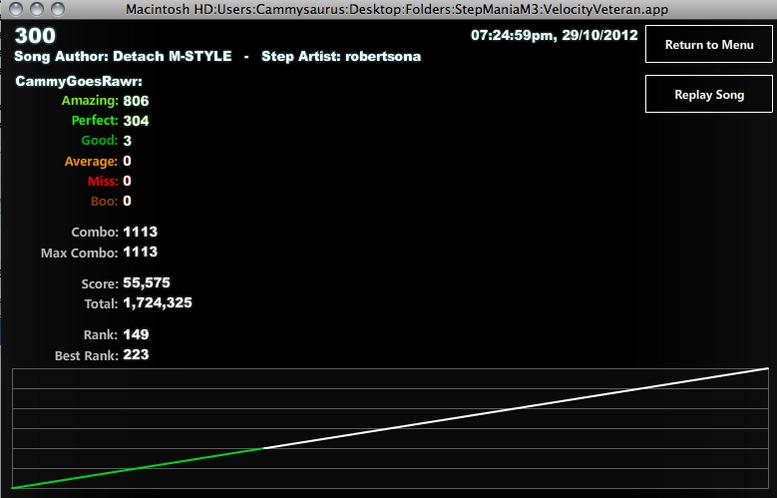Click the Score value 55,575
The image size is (777, 498).
click(x=147, y=283)
